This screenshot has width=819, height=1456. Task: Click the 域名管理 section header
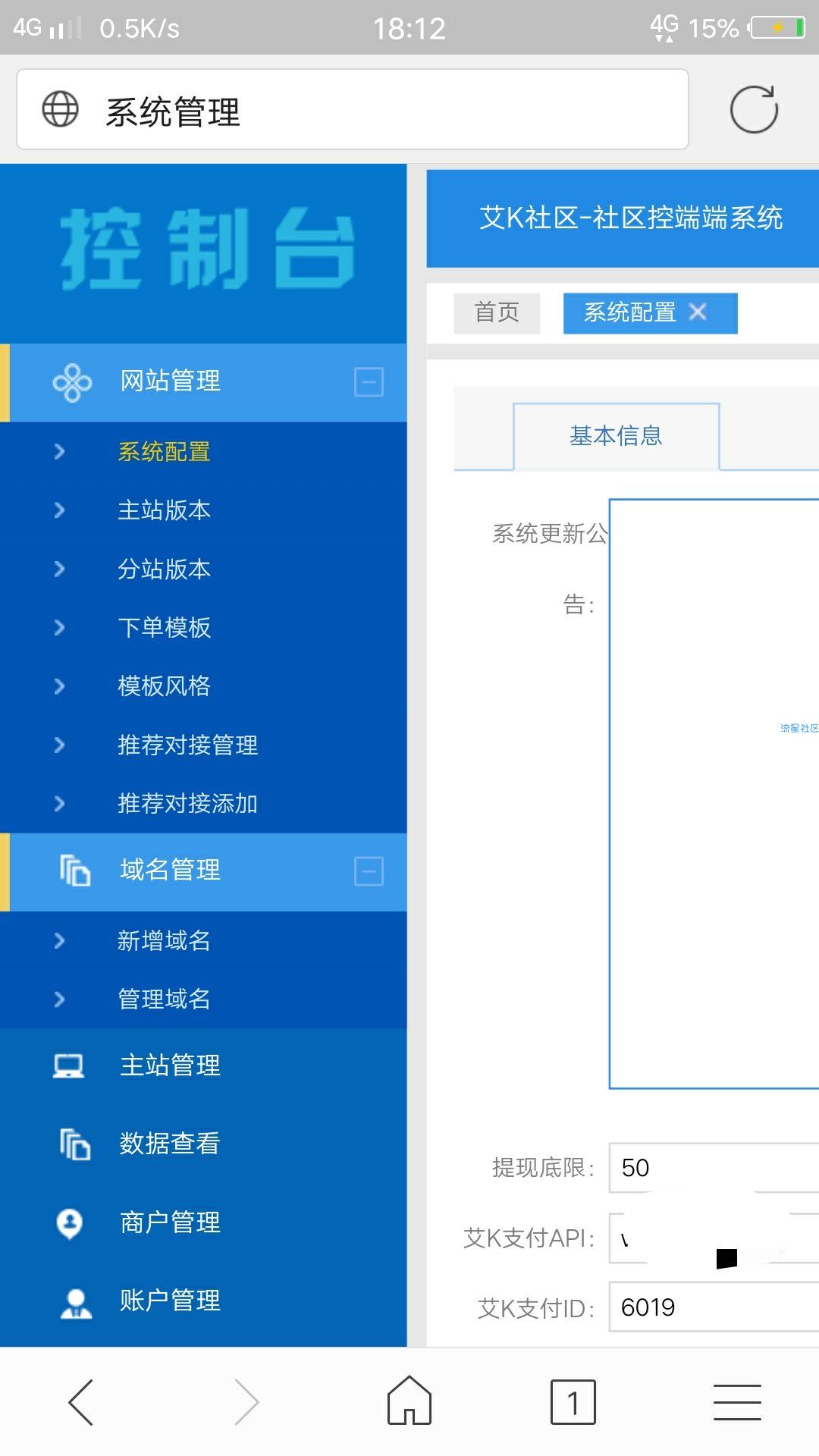pyautogui.click(x=203, y=871)
